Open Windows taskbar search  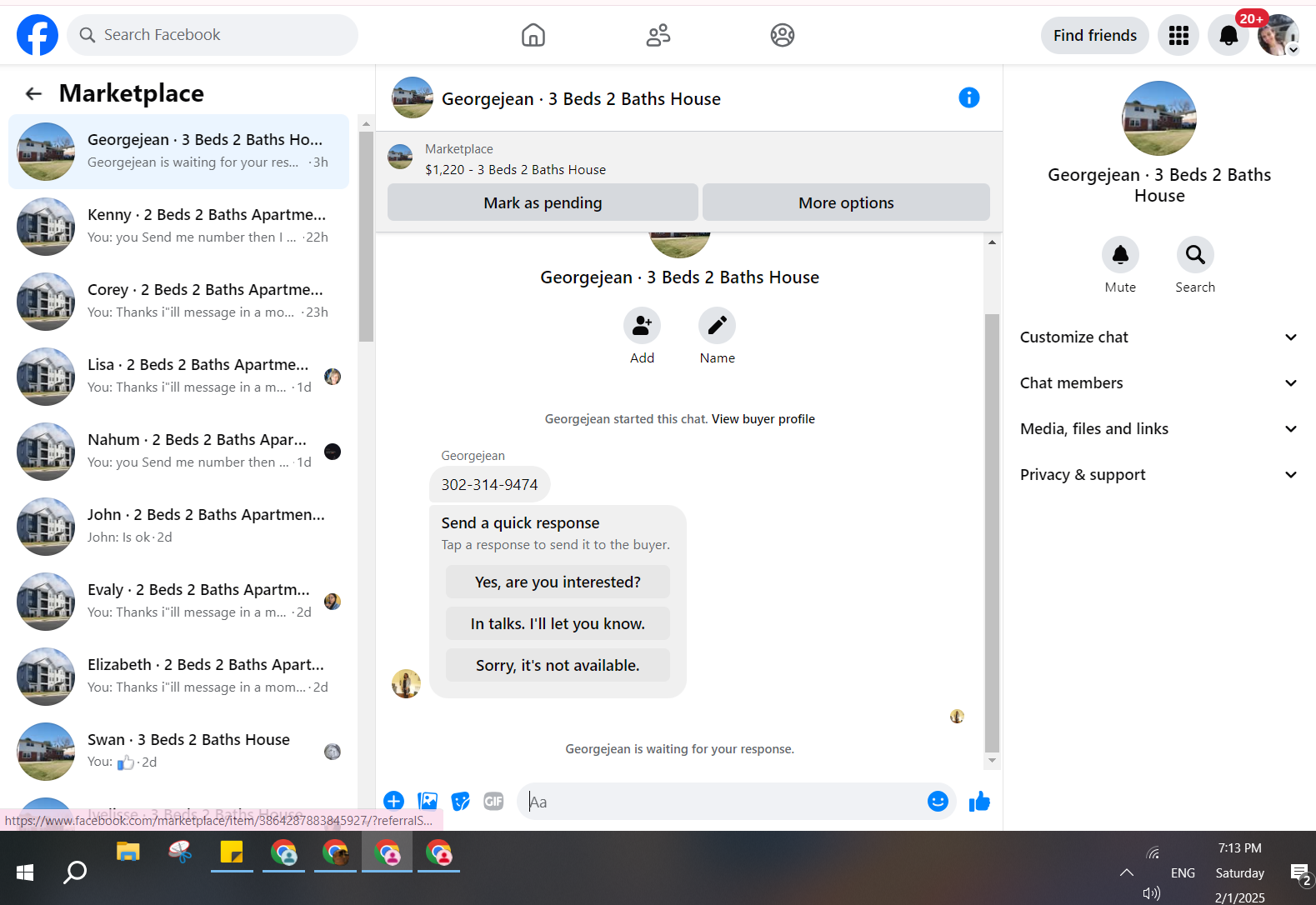click(x=75, y=872)
